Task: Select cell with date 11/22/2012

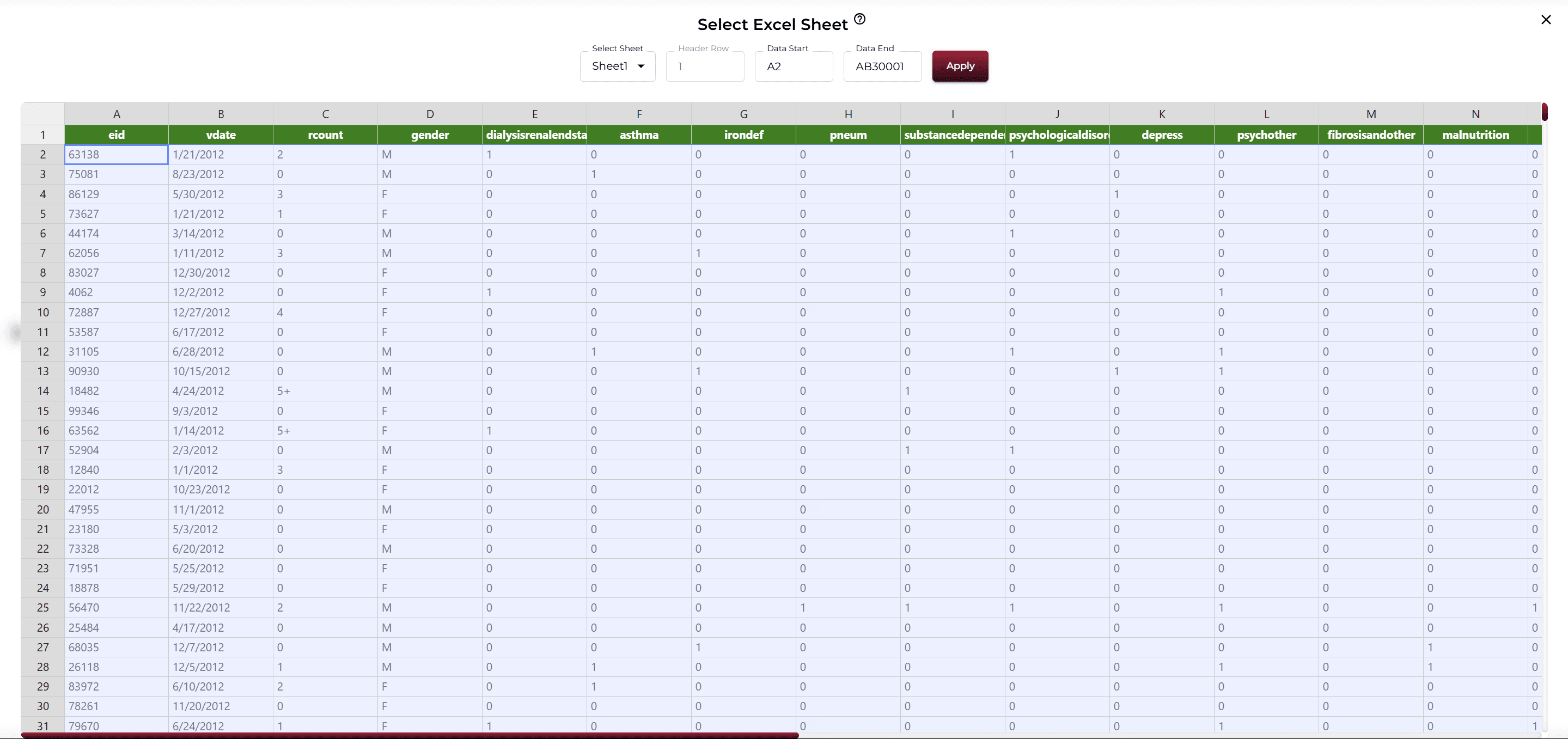Action: coord(221,608)
